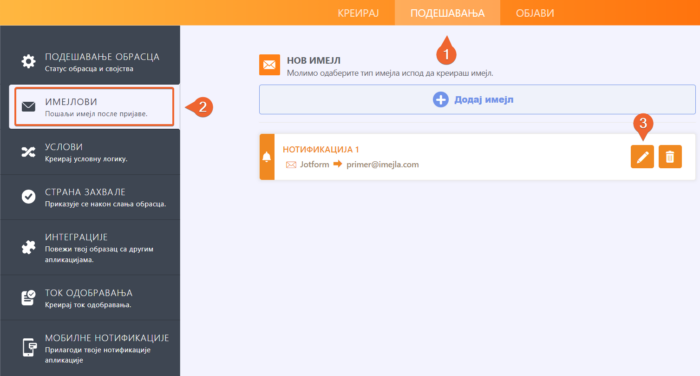Click the Jotform sender name
700x376 pixels.
(314, 164)
